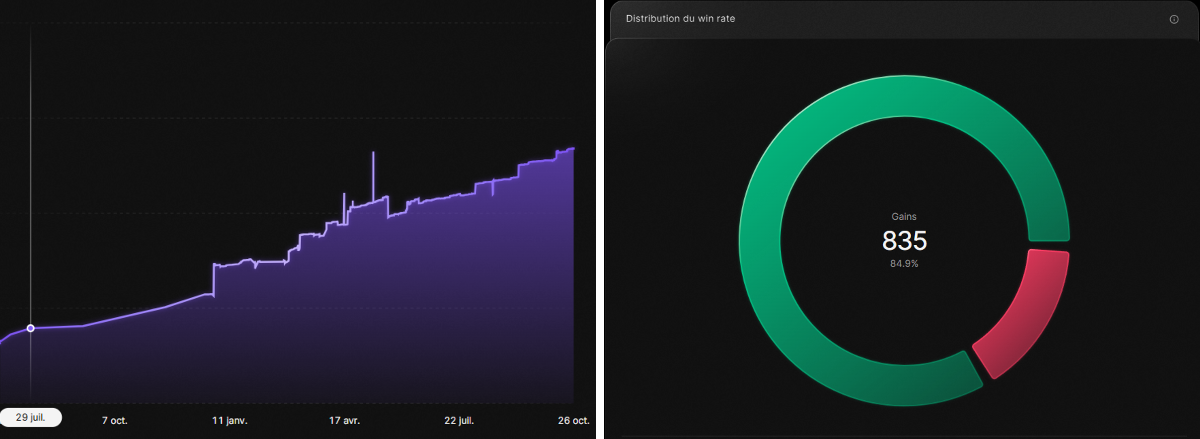Select the 29 juil. date label
This screenshot has height=439, width=1200.
click(31, 418)
